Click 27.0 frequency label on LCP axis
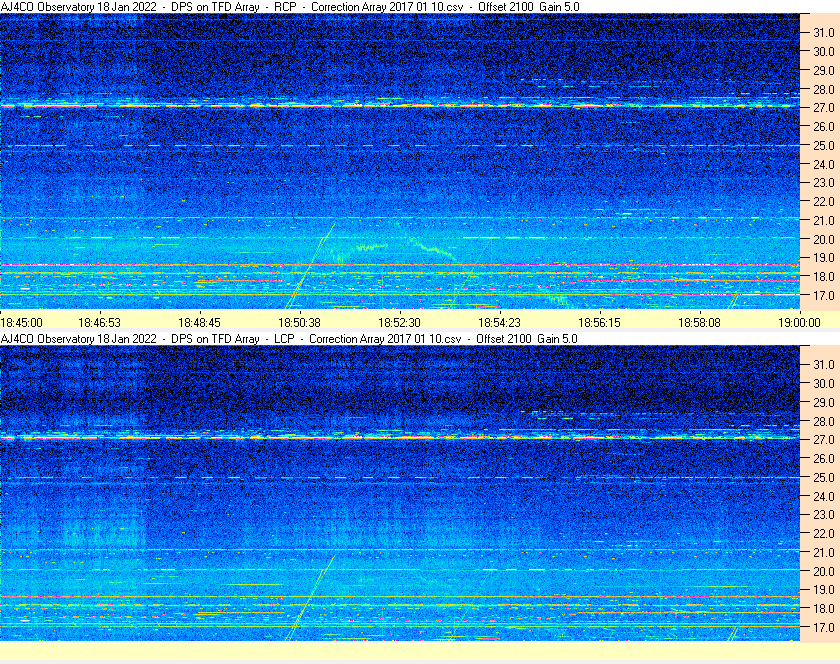 pos(824,439)
